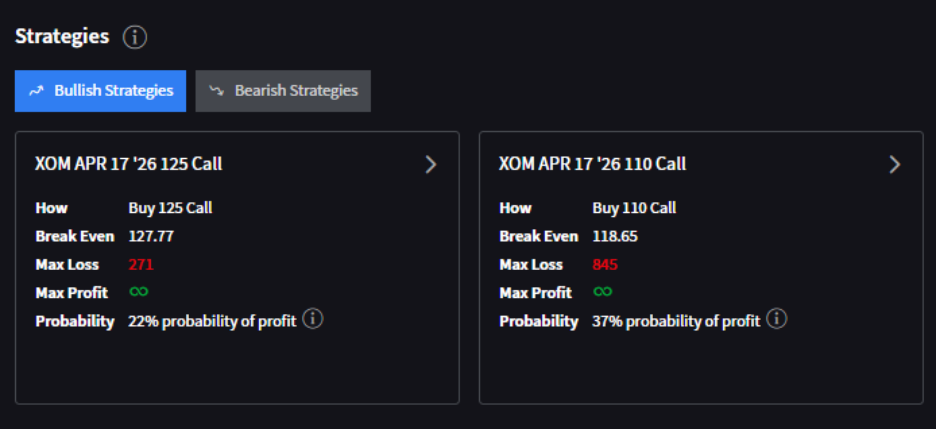Click the downward trend icon on Bearish Strategies
This screenshot has height=429, width=936.
tap(216, 91)
